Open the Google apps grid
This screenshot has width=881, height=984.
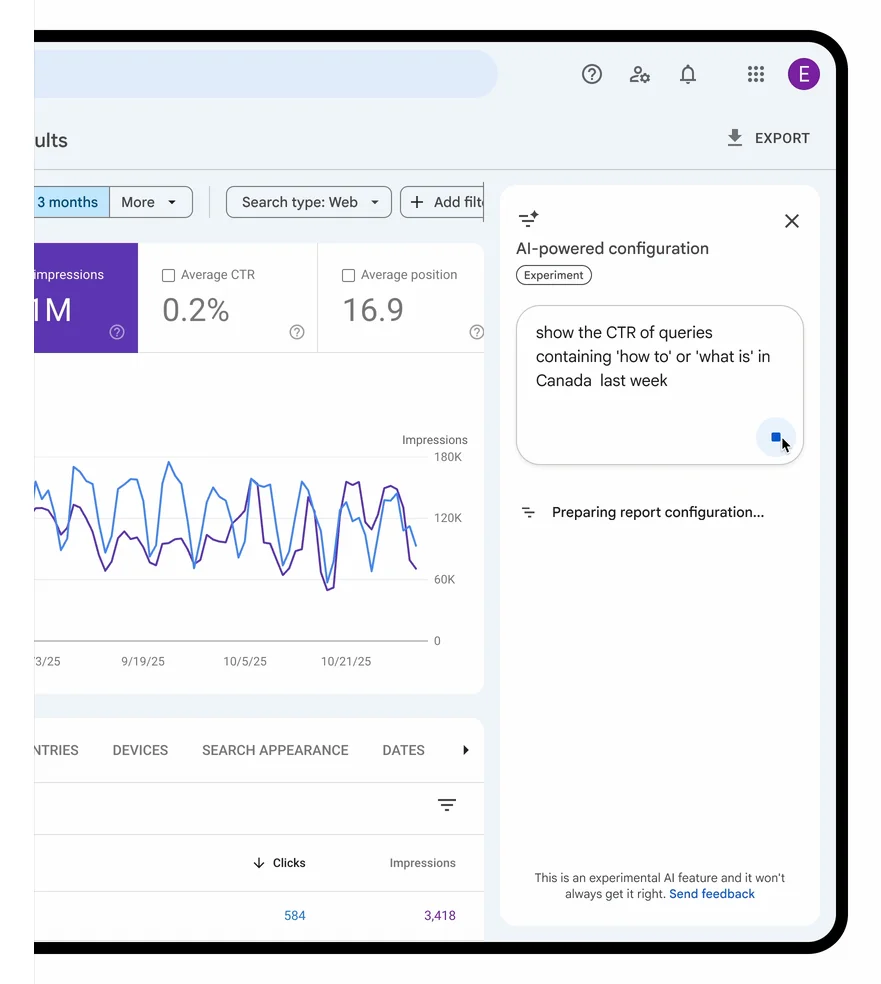tap(756, 74)
